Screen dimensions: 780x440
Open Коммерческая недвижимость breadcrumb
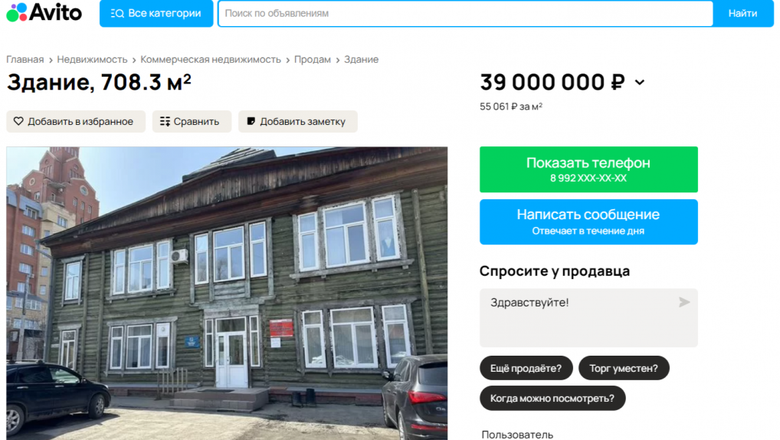click(210, 59)
